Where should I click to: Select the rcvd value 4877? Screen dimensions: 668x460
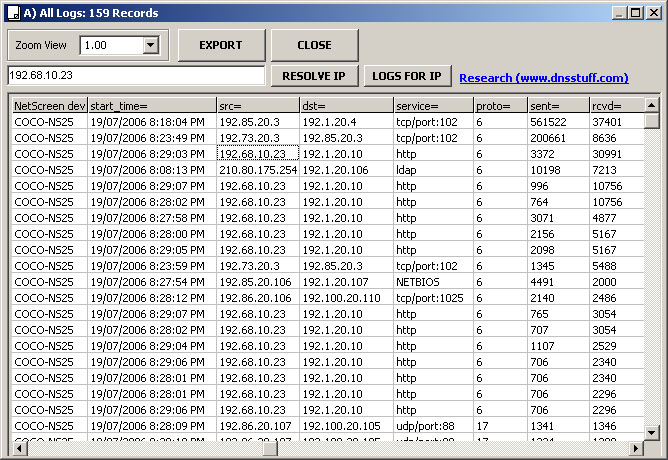(x=616, y=218)
